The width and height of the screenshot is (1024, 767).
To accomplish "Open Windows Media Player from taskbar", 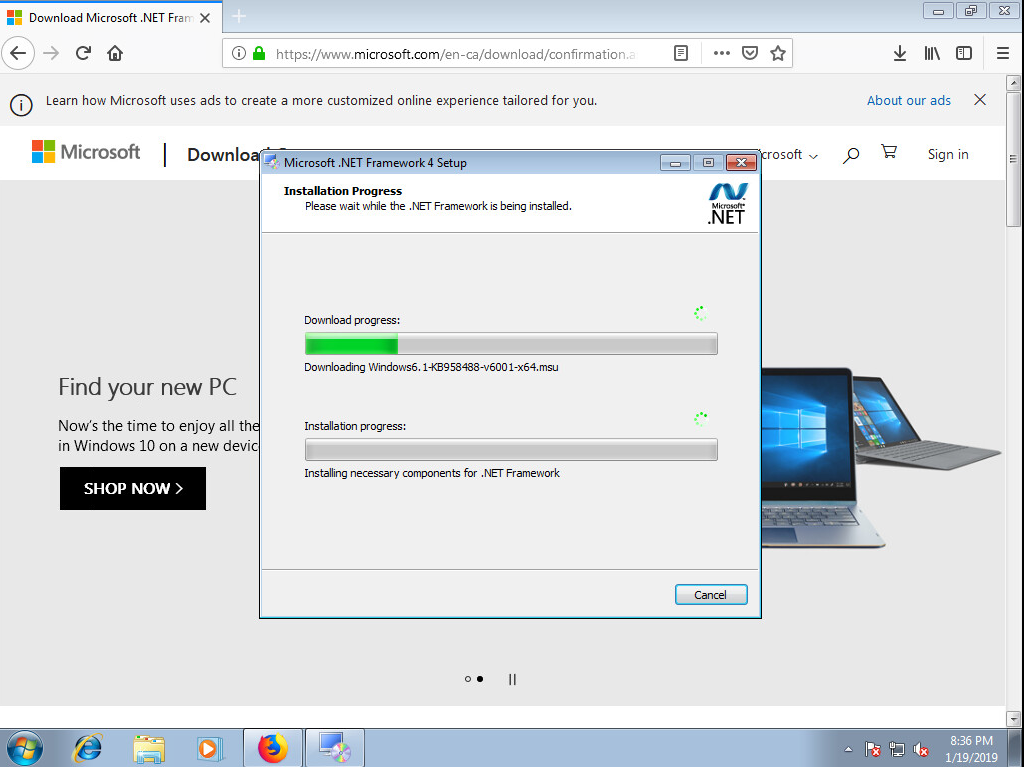I will coord(210,748).
